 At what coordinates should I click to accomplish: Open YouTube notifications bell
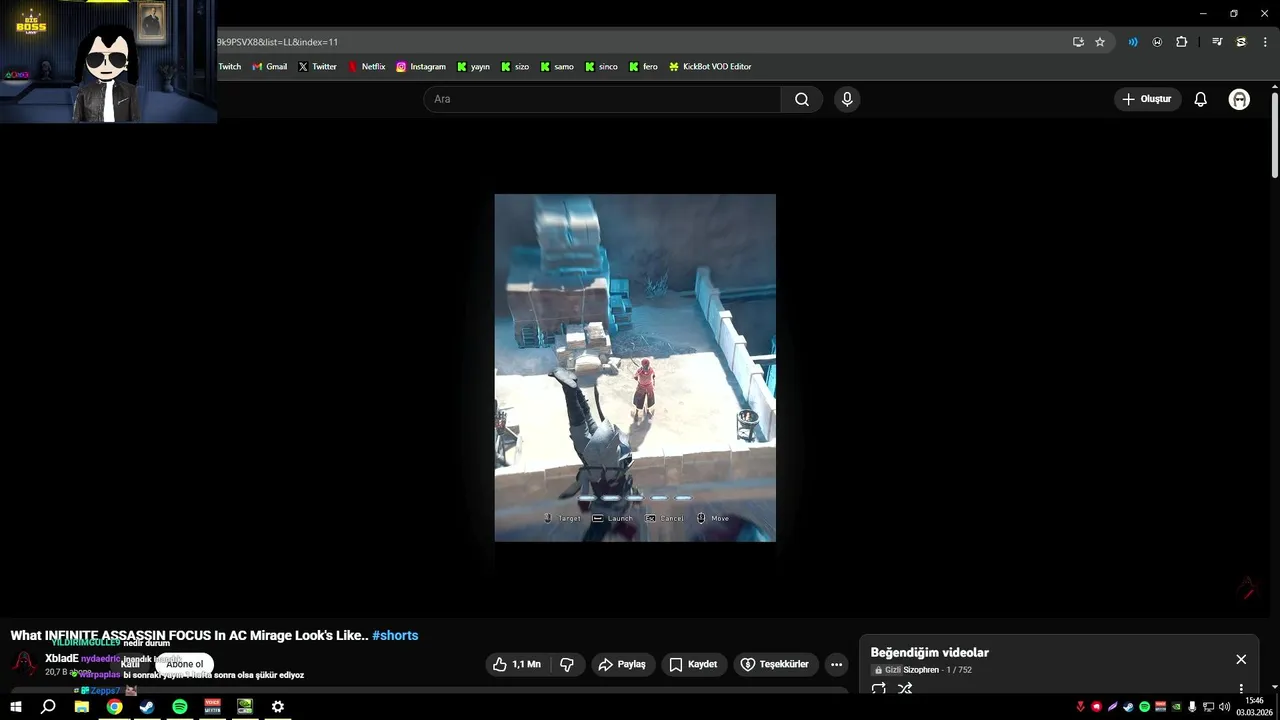1201,99
